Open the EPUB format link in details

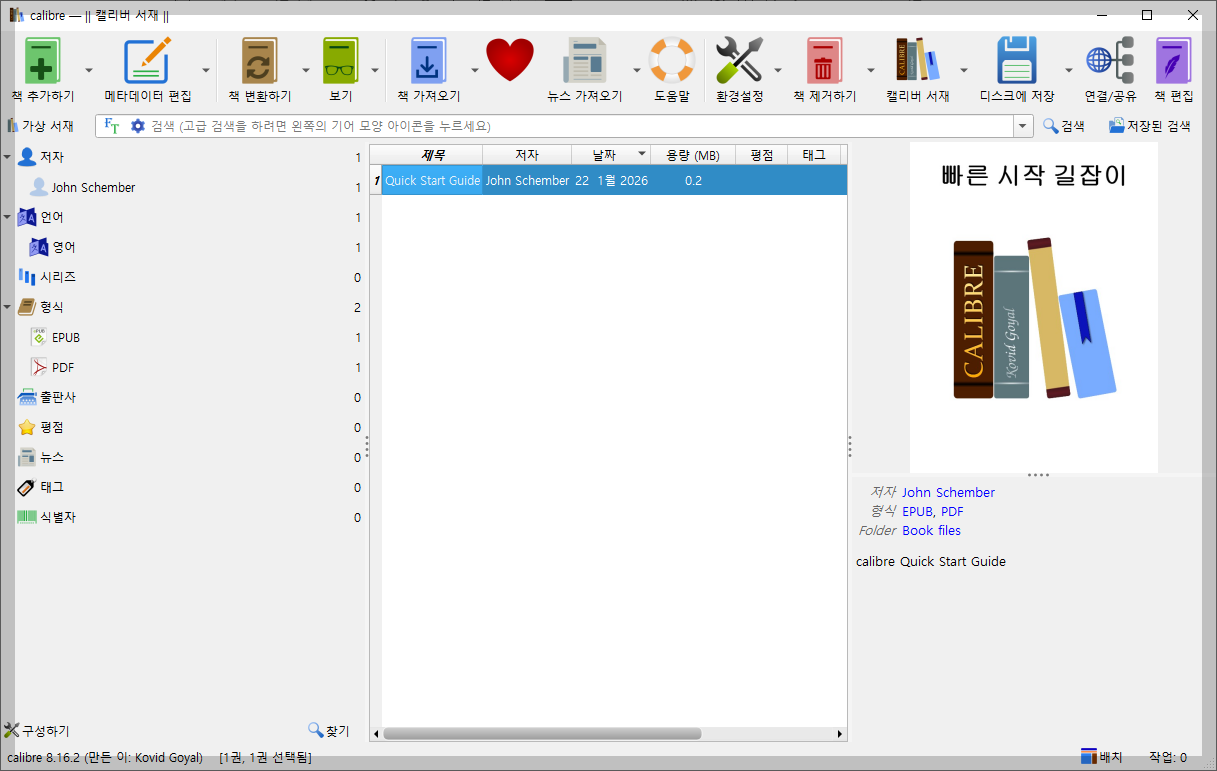pos(918,511)
